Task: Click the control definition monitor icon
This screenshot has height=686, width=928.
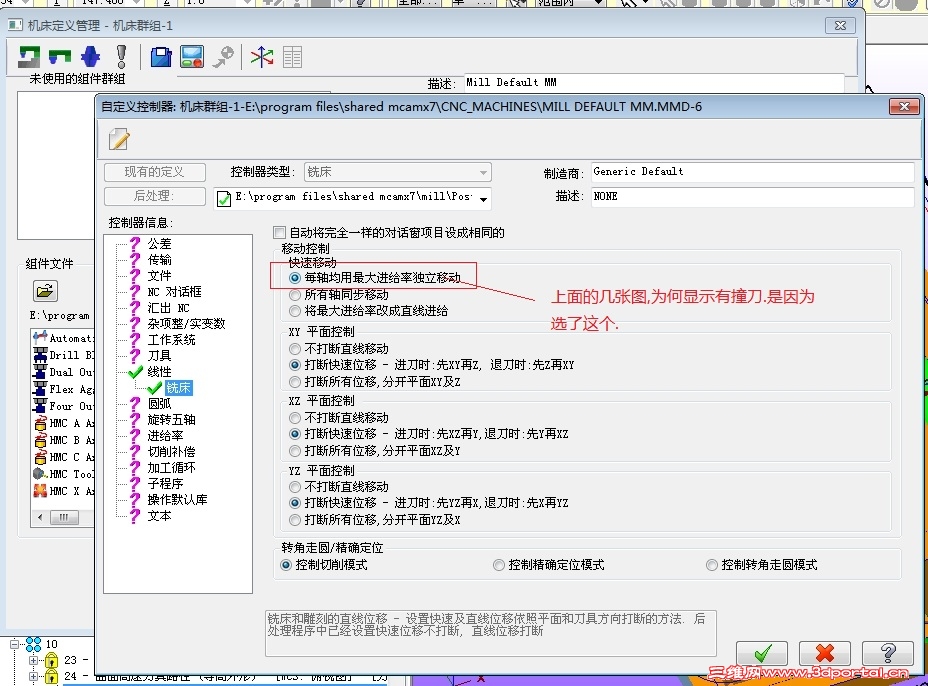Action: coord(192,57)
